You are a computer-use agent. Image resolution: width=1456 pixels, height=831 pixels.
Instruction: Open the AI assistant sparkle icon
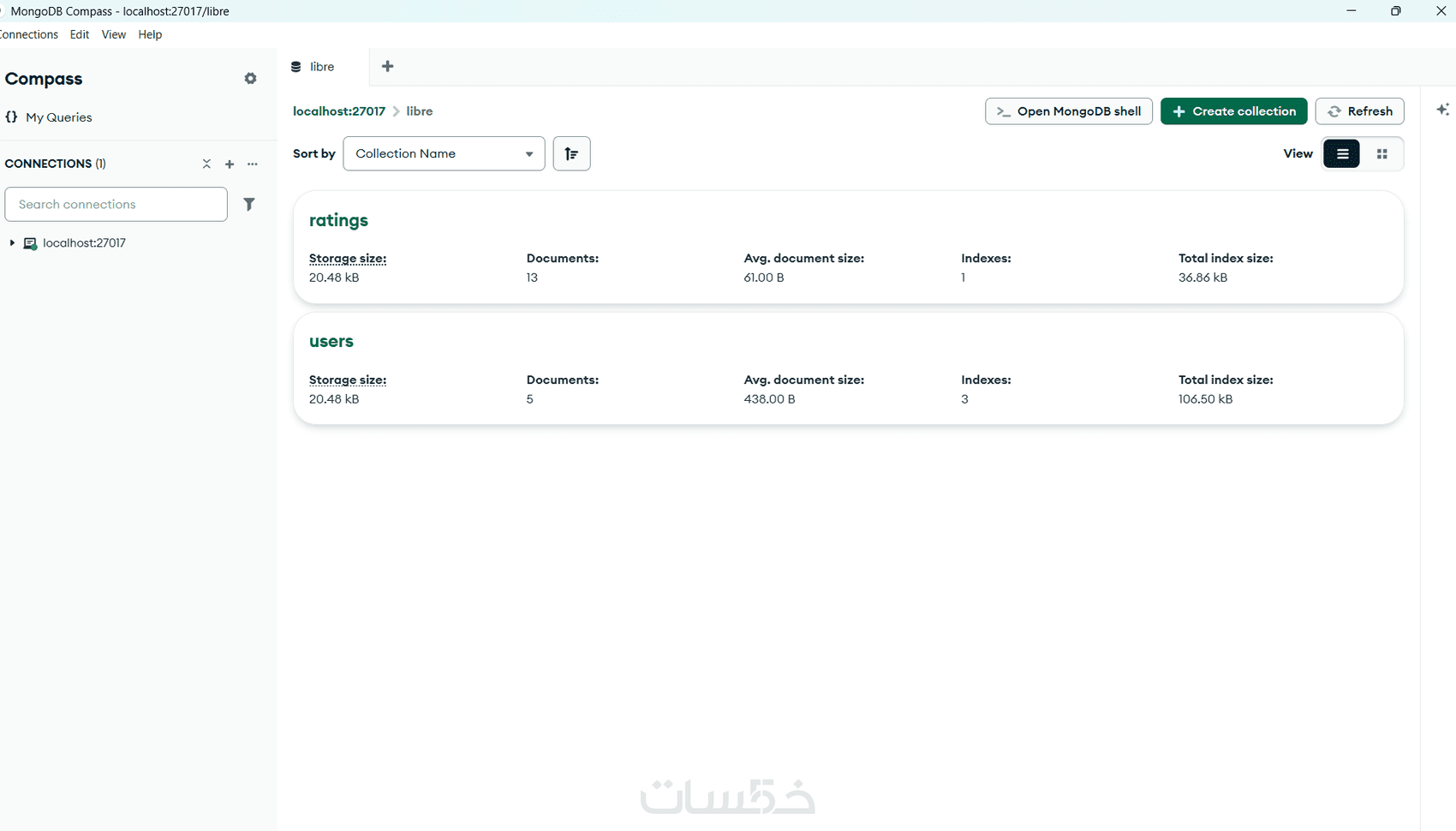click(x=1443, y=110)
